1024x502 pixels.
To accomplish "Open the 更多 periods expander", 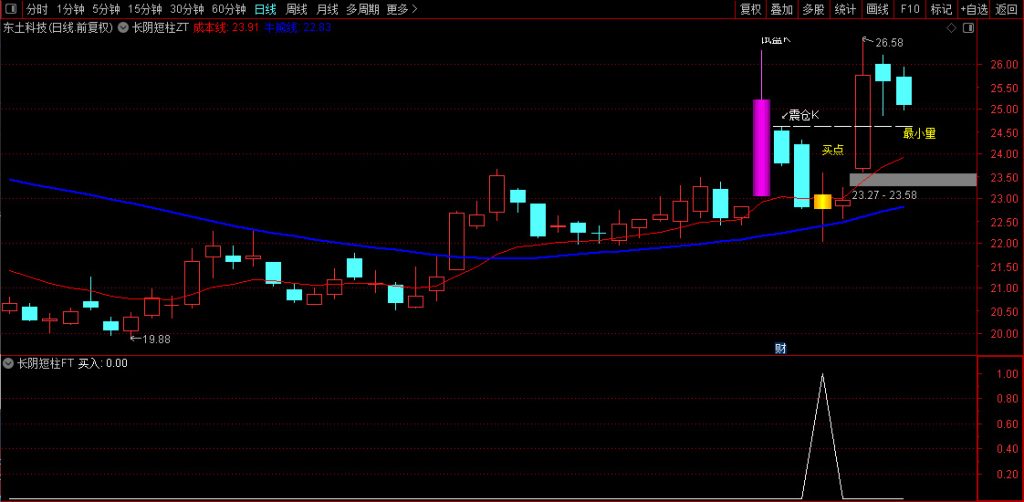I will click(x=402, y=9).
